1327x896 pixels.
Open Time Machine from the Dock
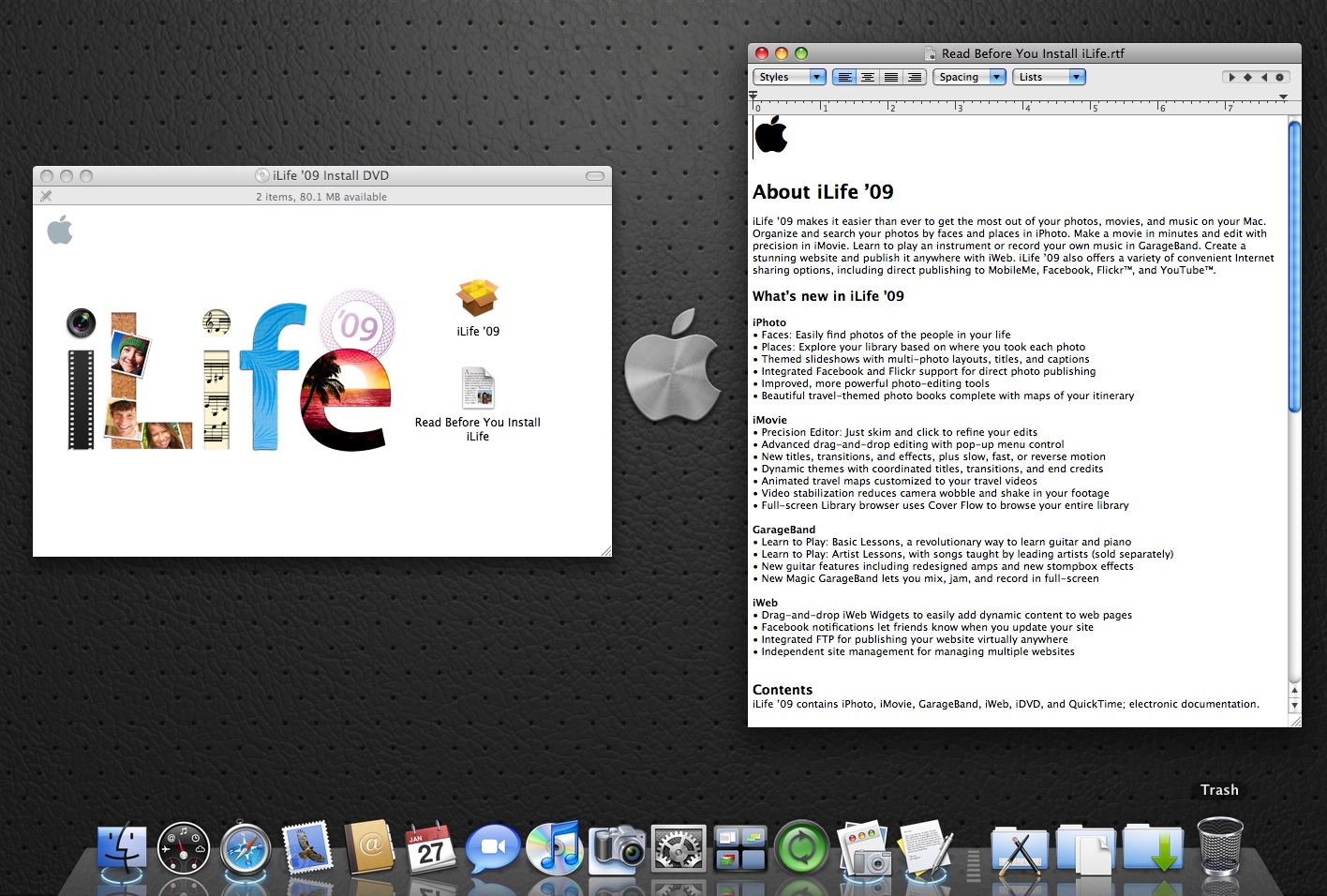802,849
